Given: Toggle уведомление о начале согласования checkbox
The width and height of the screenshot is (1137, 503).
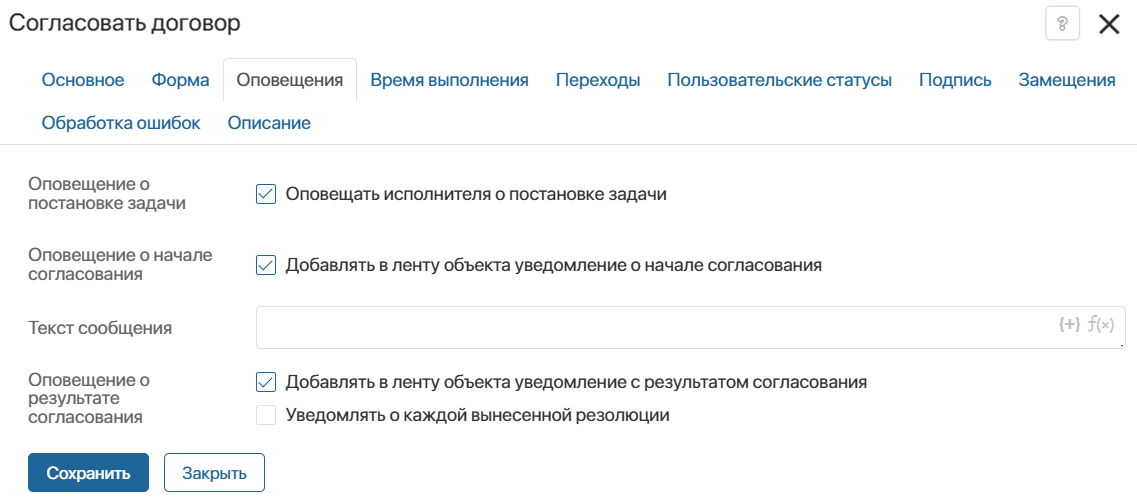Looking at the screenshot, I should (x=266, y=265).
